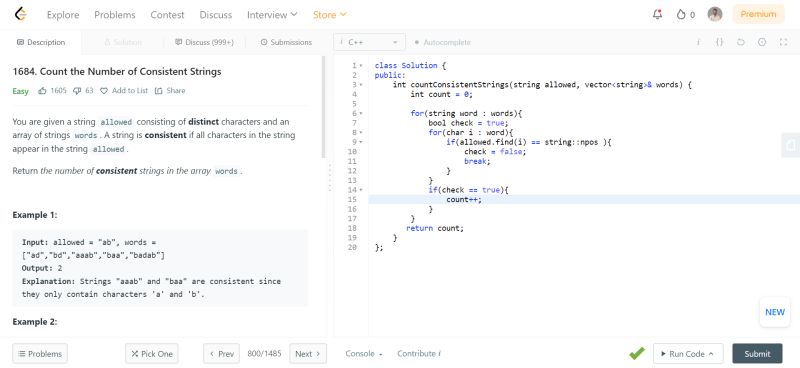The height and width of the screenshot is (368, 800).
Task: Go to Prev problem
Action: click(221, 354)
